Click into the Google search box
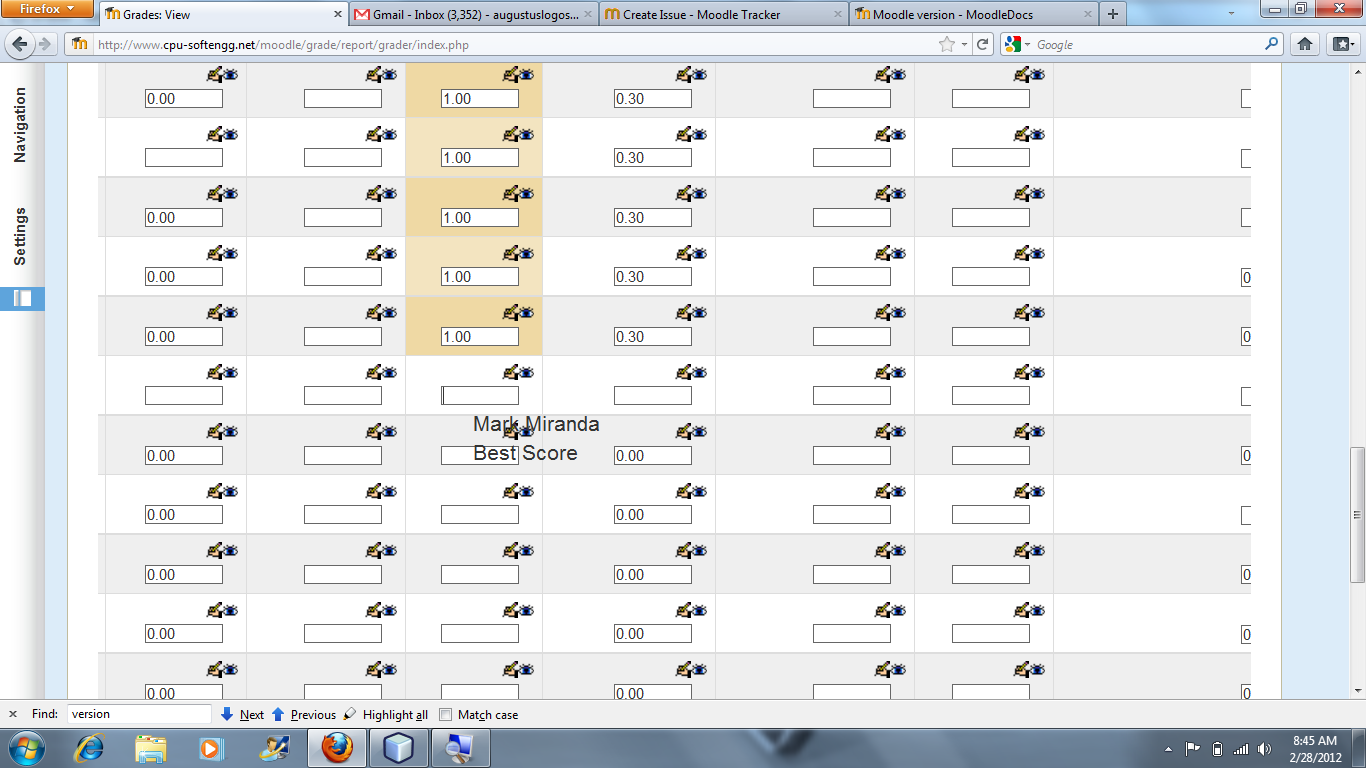Screen dimensions: 1366x768 click(1148, 45)
